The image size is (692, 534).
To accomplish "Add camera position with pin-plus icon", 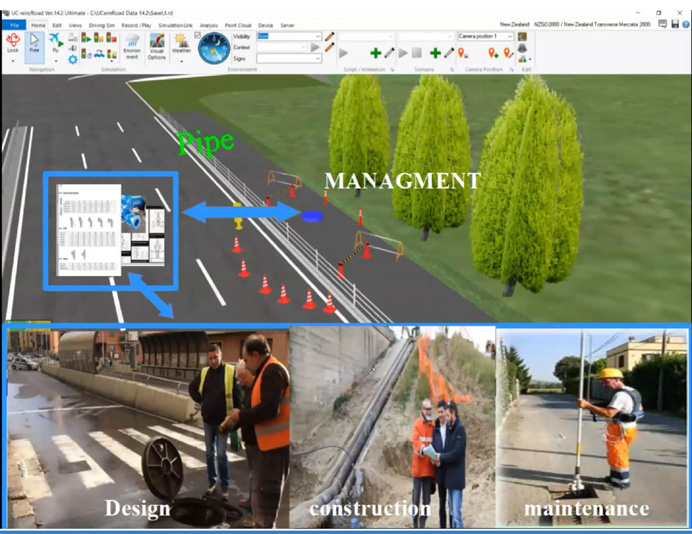I will tap(493, 53).
